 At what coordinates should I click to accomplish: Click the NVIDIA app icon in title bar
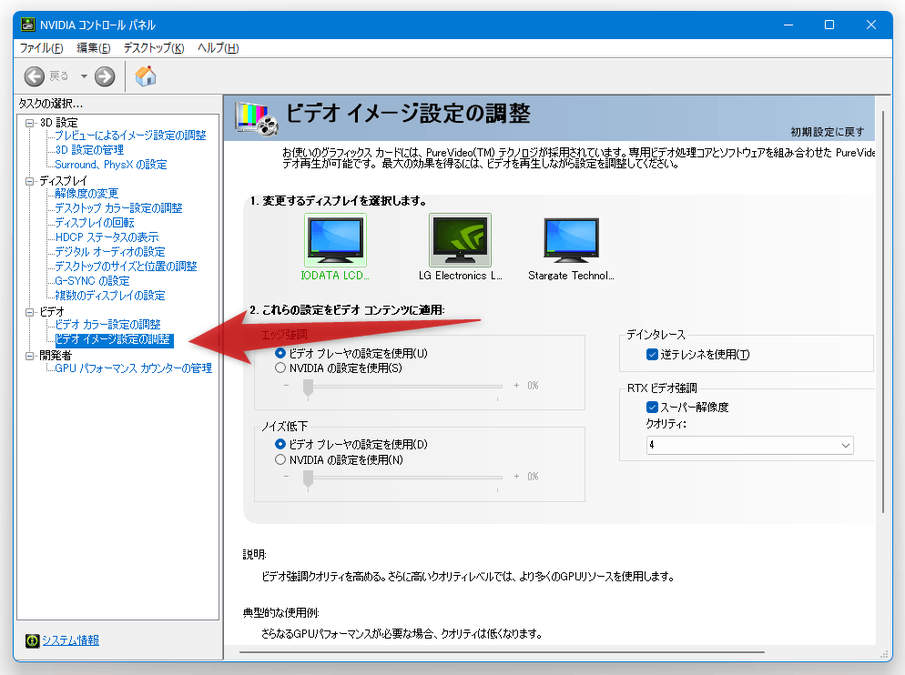27,25
